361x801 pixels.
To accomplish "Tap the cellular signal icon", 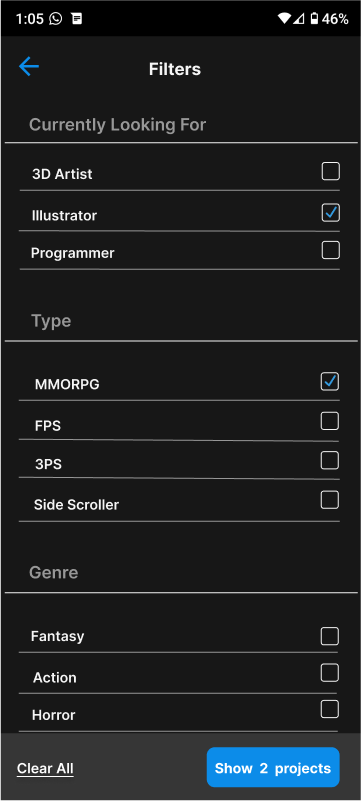I will coord(299,19).
